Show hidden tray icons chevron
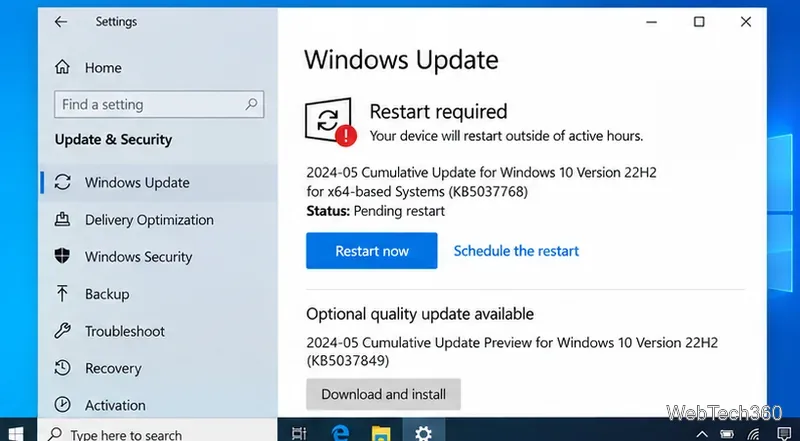 (x=703, y=435)
